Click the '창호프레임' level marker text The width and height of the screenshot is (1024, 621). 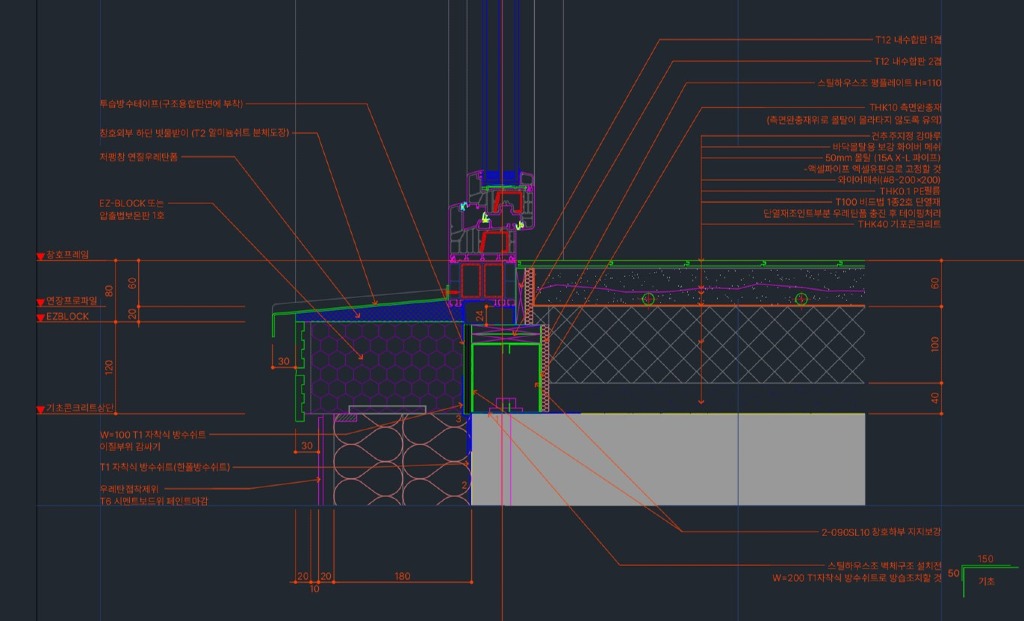coord(67,255)
